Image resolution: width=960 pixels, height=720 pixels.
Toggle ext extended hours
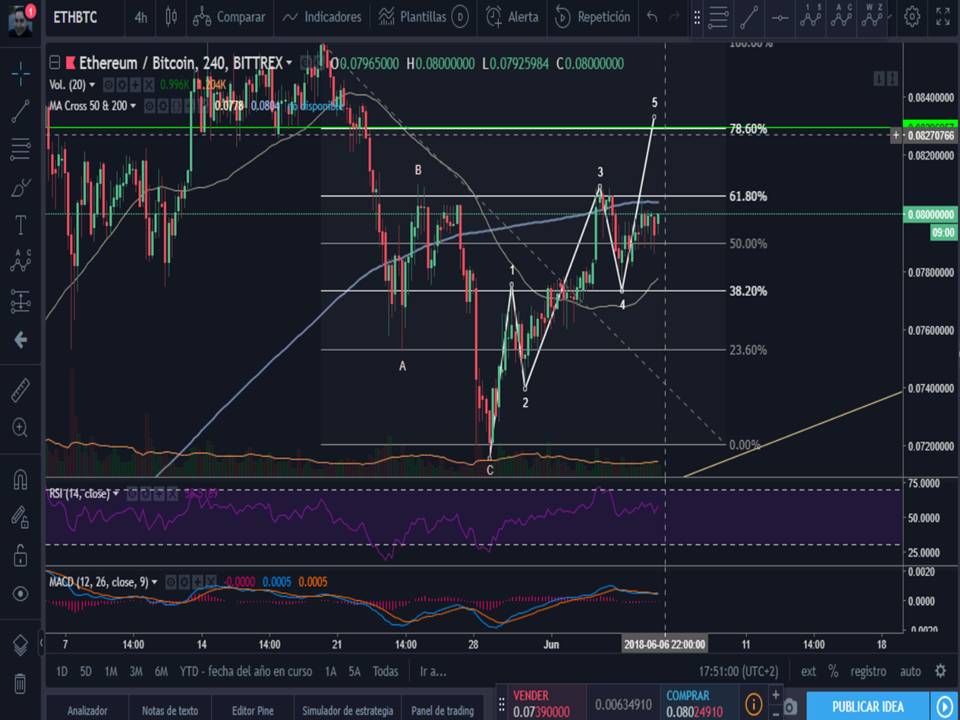tap(808, 672)
